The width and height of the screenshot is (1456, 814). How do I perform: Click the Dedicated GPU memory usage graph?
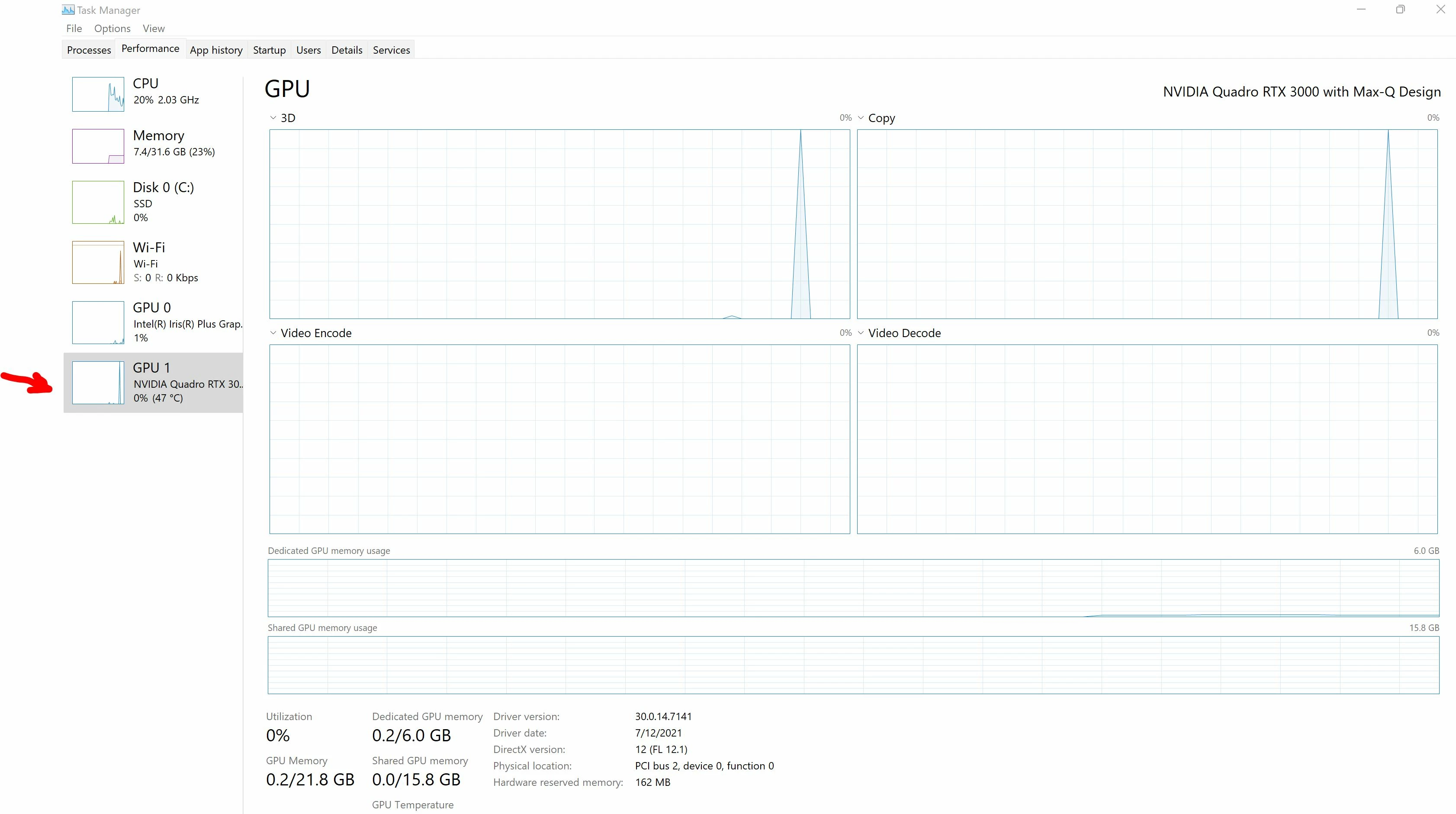point(853,588)
